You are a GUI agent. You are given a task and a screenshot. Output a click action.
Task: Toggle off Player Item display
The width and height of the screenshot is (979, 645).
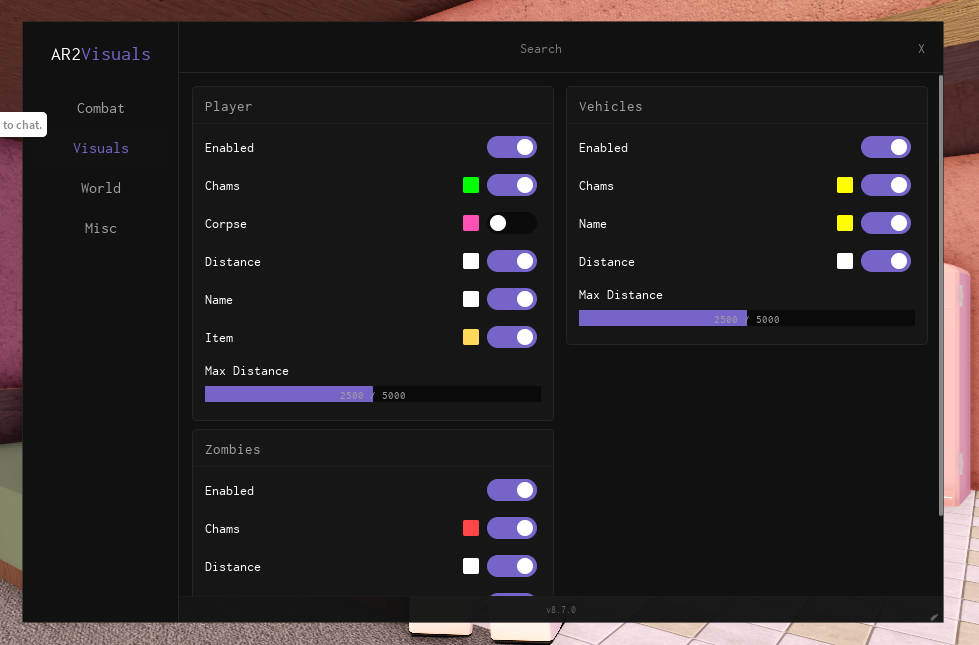click(512, 337)
